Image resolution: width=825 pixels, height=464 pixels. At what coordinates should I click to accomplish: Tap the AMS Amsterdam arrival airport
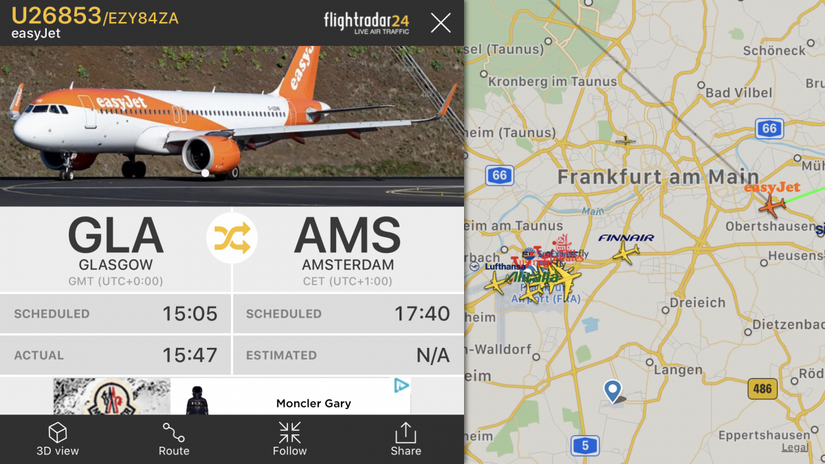pyautogui.click(x=347, y=250)
